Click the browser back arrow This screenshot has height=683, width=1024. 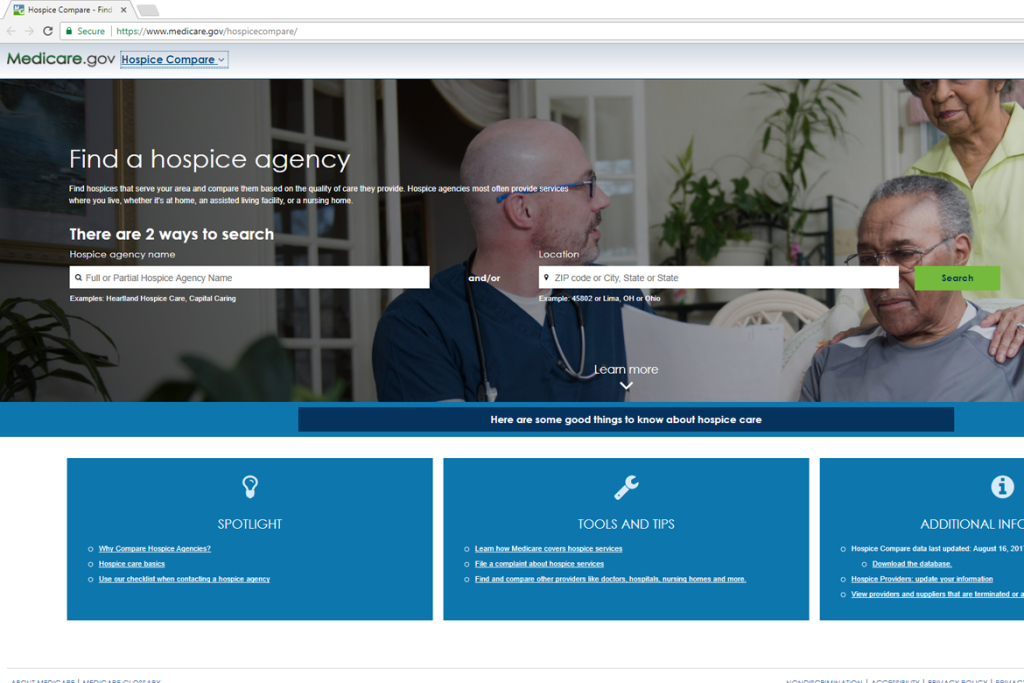11,31
